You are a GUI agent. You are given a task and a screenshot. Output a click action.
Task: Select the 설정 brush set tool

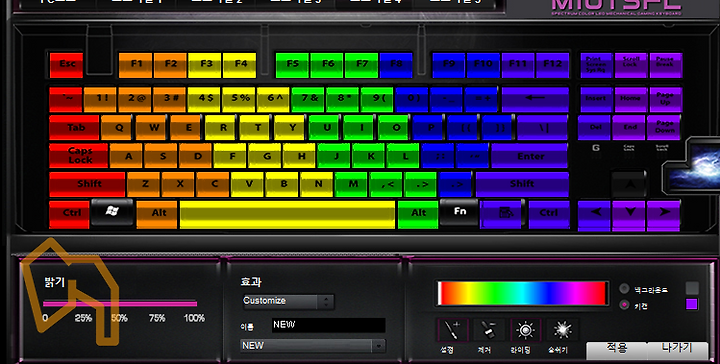[452, 330]
